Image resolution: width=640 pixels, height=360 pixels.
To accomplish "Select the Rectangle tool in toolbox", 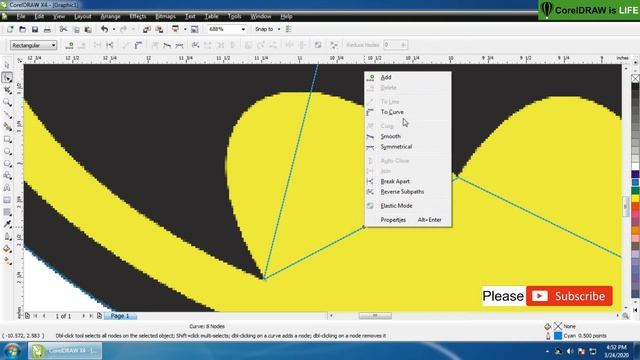I will pos(7,139).
